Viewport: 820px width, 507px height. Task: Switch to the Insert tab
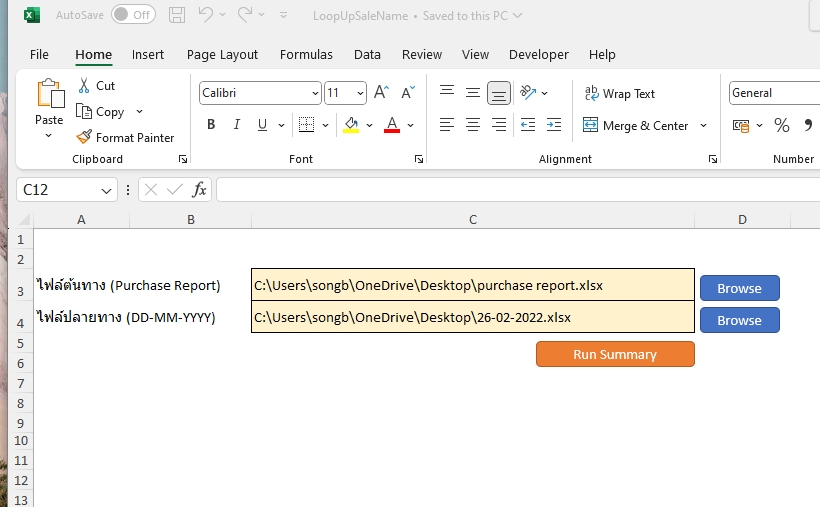[147, 54]
